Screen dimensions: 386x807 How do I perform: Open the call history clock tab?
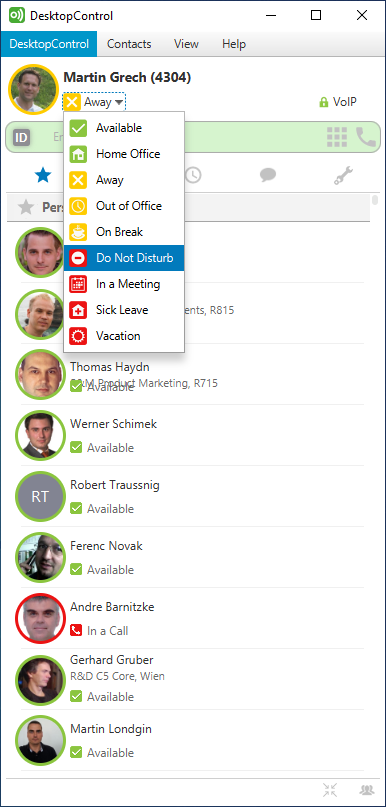[193, 176]
